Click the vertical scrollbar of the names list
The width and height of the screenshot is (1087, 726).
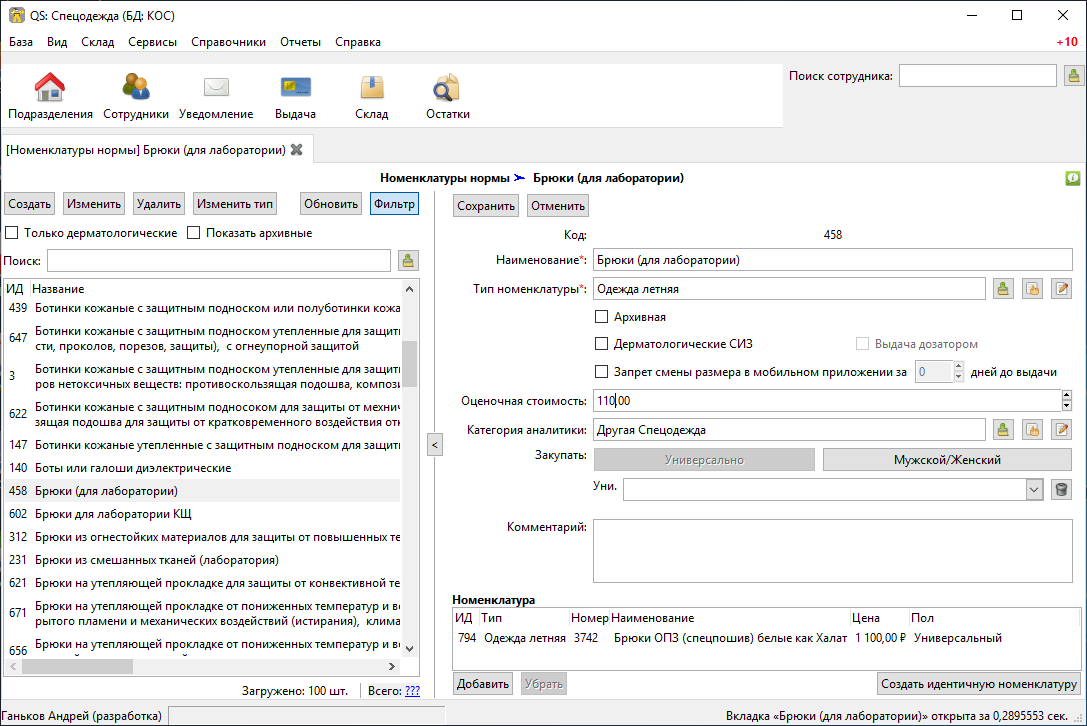(x=410, y=364)
